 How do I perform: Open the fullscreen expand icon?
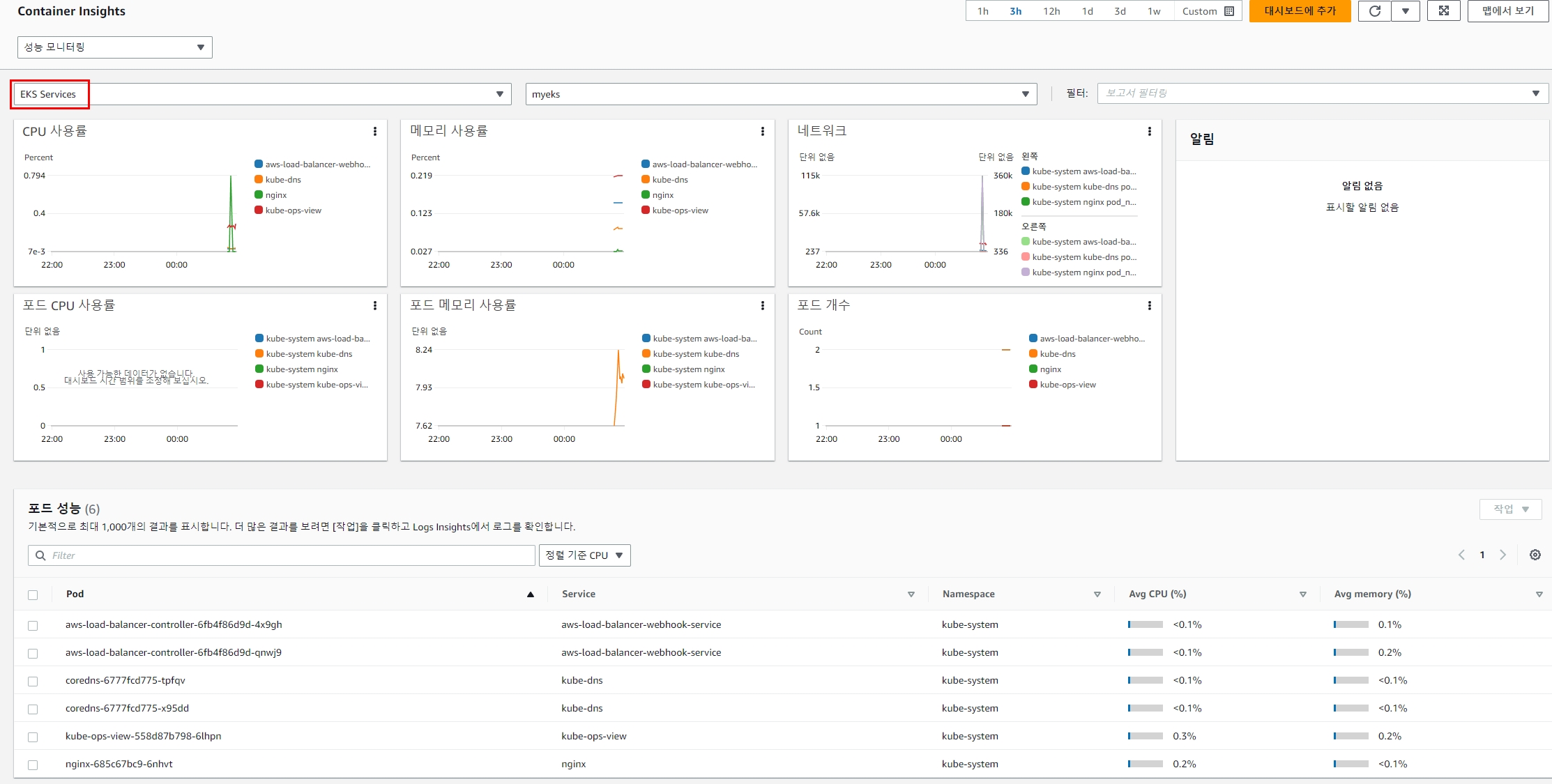coord(1444,11)
